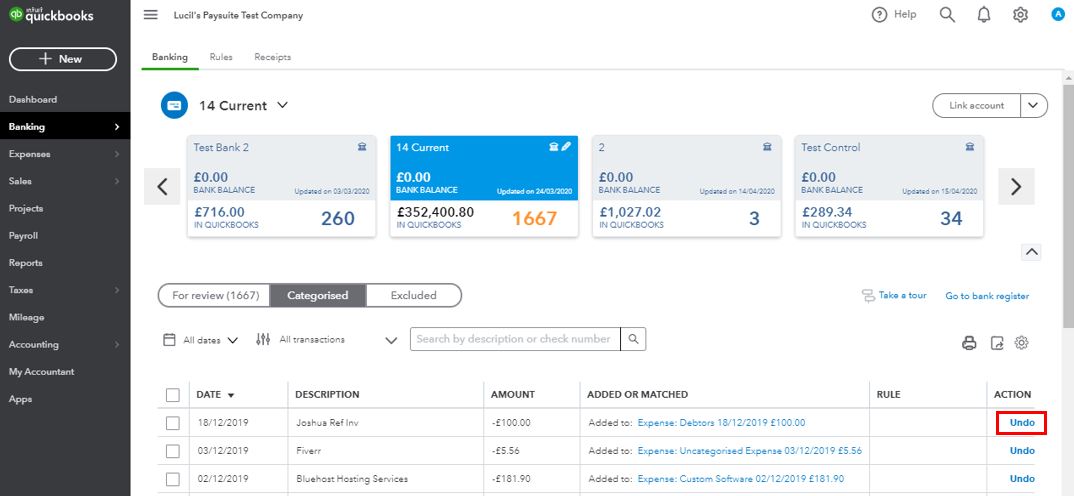Open Expense: Uncategorised Expense 03/12/2019 link
Image resolution: width=1074 pixels, height=496 pixels.
[749, 451]
